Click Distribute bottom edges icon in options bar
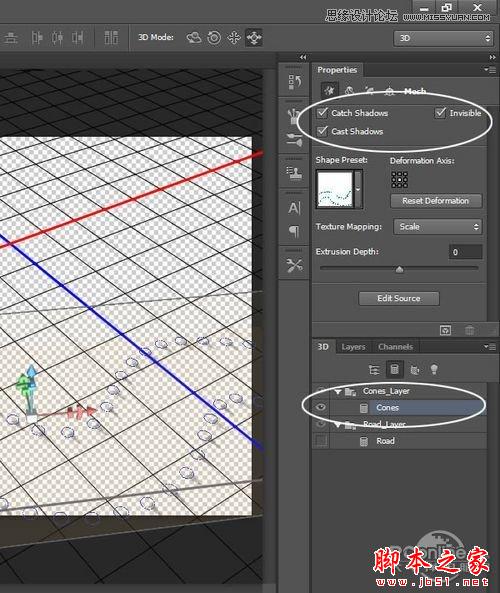This screenshot has height=593, width=500. pyautogui.click(x=11, y=38)
